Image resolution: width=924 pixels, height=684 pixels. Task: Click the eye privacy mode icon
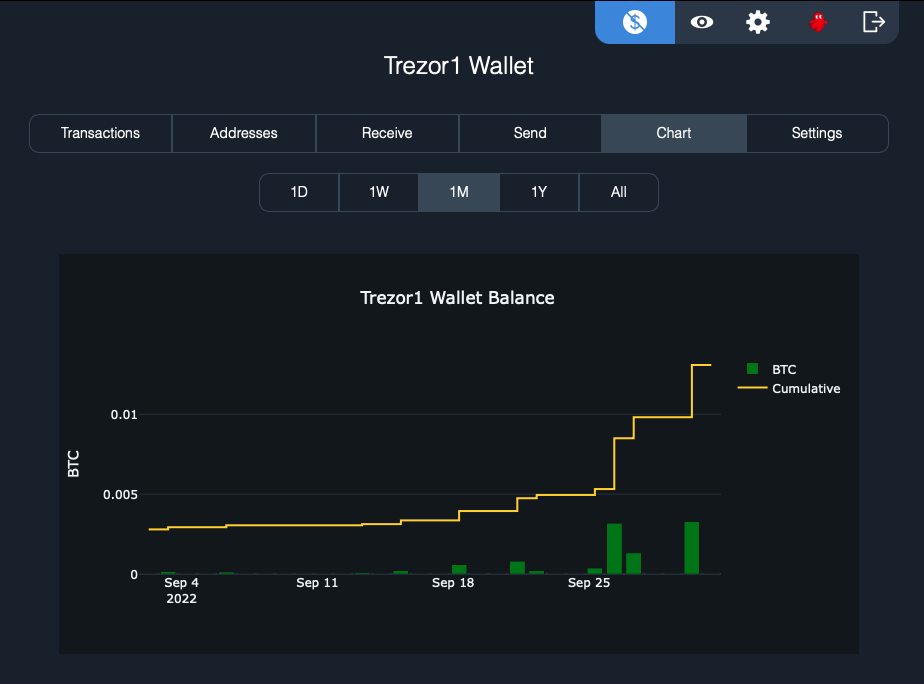pos(701,22)
